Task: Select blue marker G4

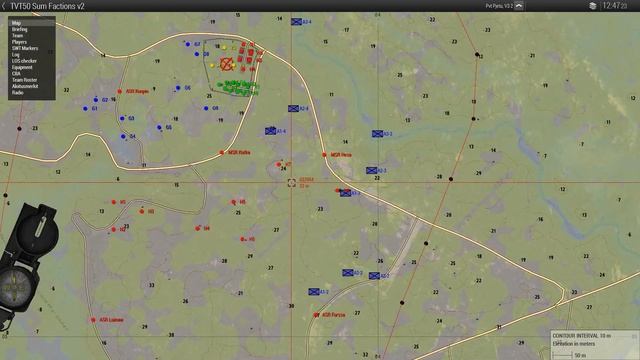Action: tap(123, 136)
